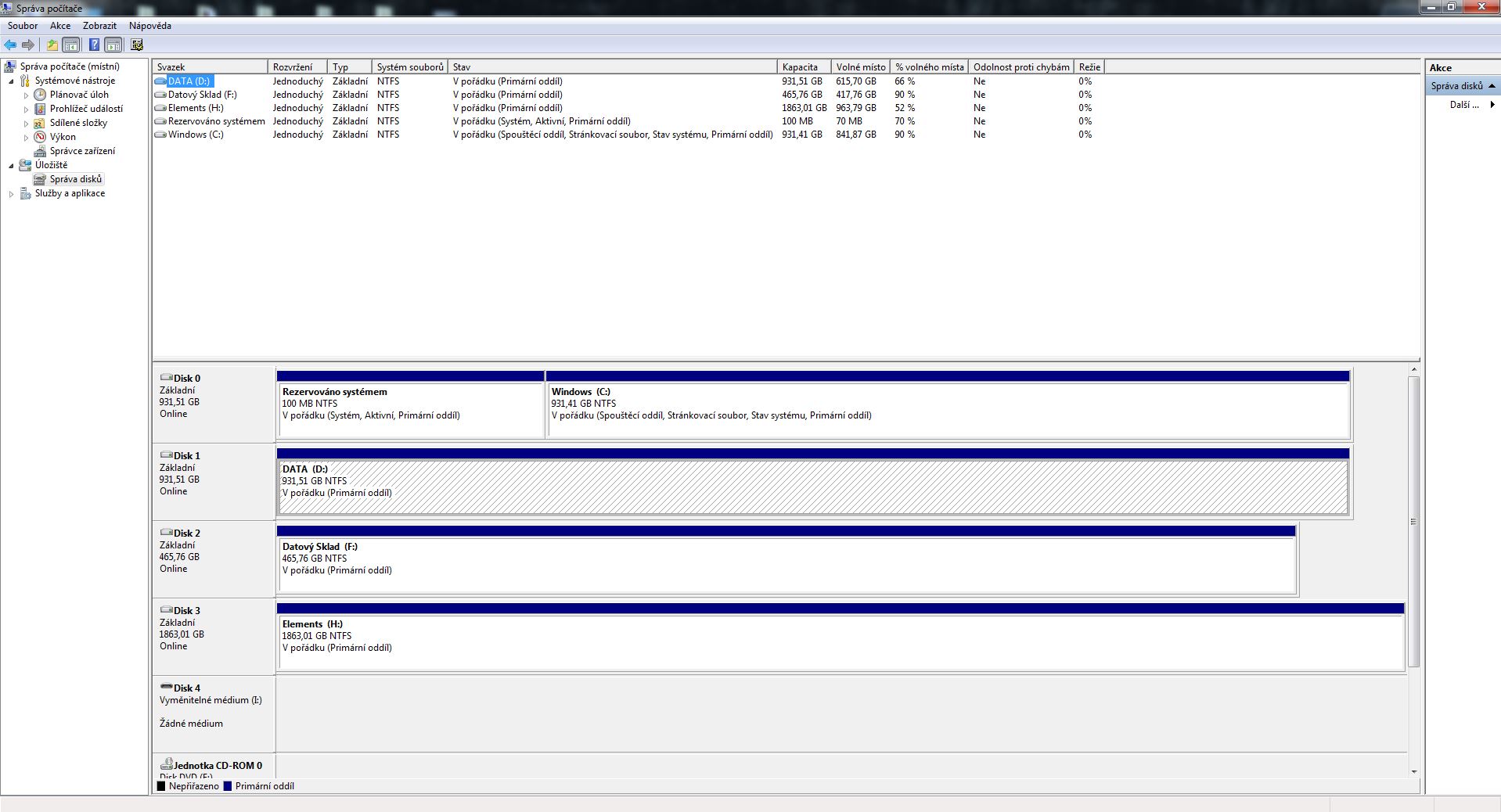Click the disk icon next to Disk 0
Screen dimensions: 1501x812
166,378
